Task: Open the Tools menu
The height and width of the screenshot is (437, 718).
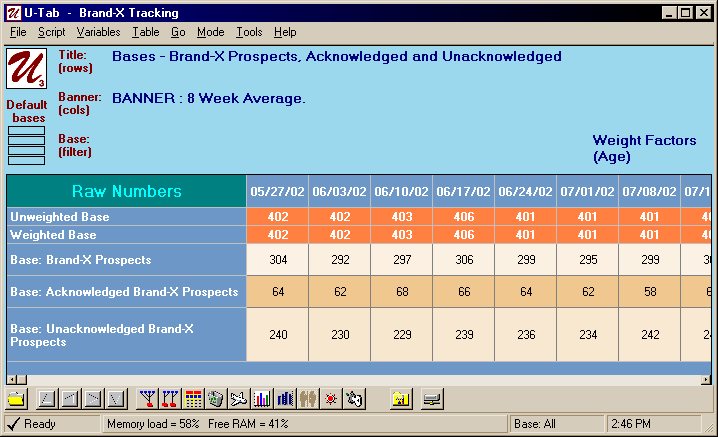Action: 249,32
